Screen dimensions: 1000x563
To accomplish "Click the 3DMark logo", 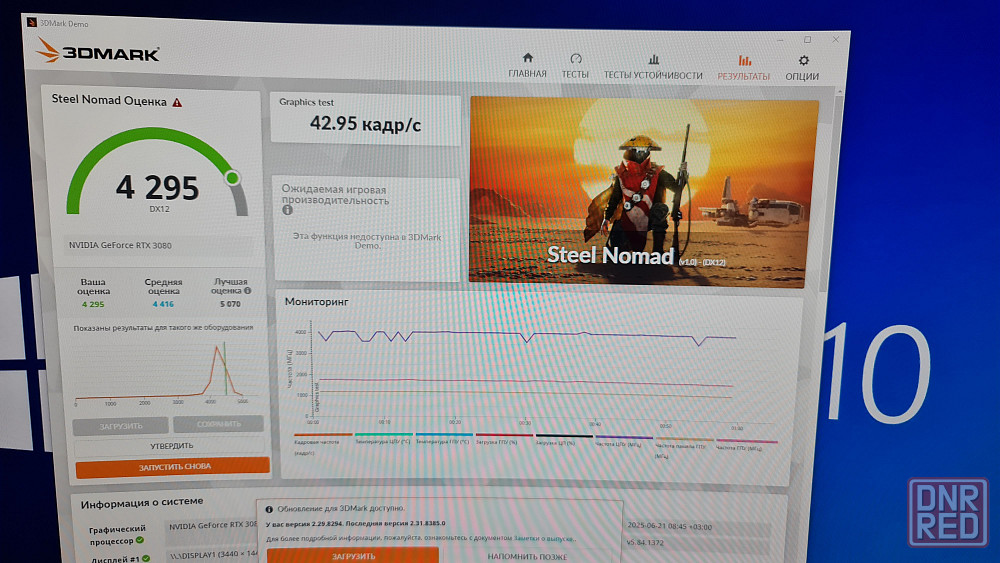I will [98, 51].
